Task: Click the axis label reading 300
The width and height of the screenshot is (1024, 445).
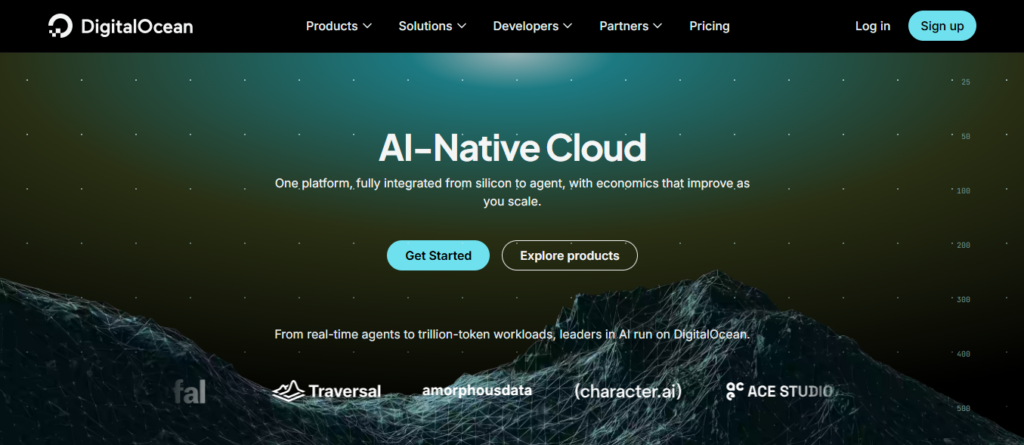Action: point(965,299)
